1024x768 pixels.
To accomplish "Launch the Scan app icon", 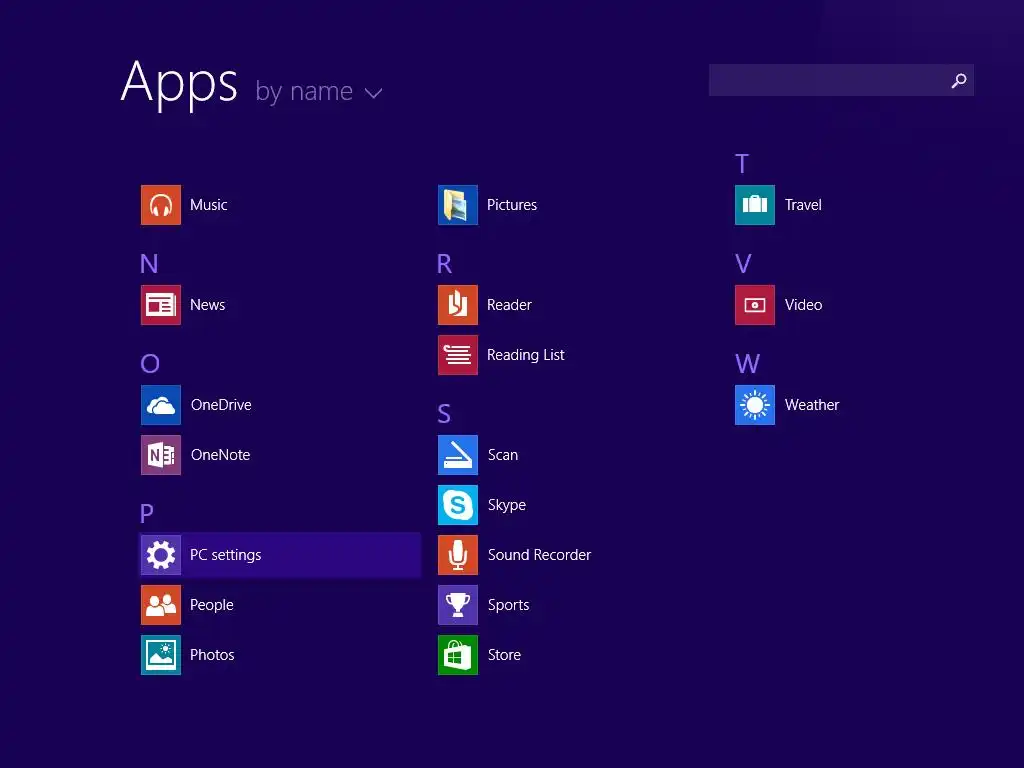I will coord(458,455).
